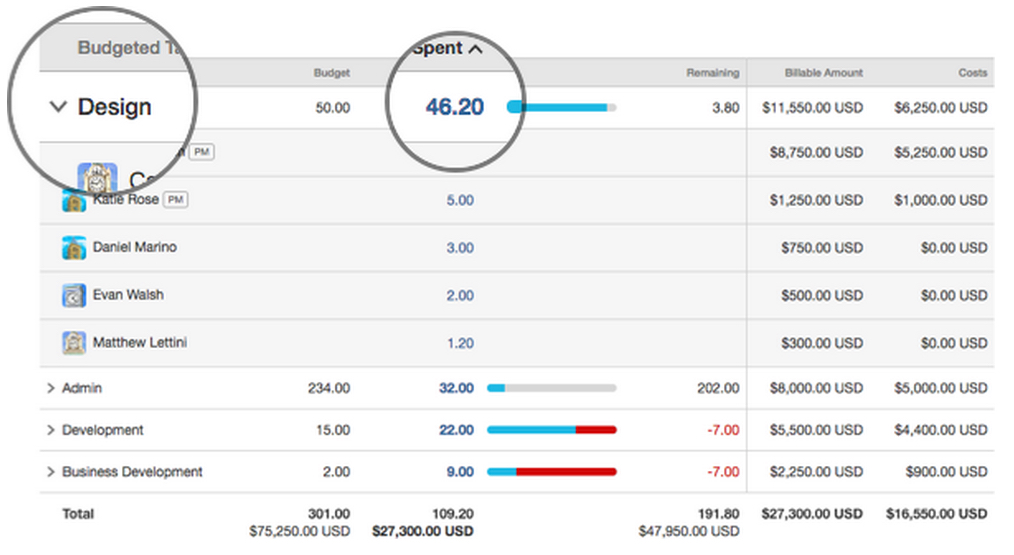Click Business Development budget value 2.00
1014x555 pixels.
point(336,472)
